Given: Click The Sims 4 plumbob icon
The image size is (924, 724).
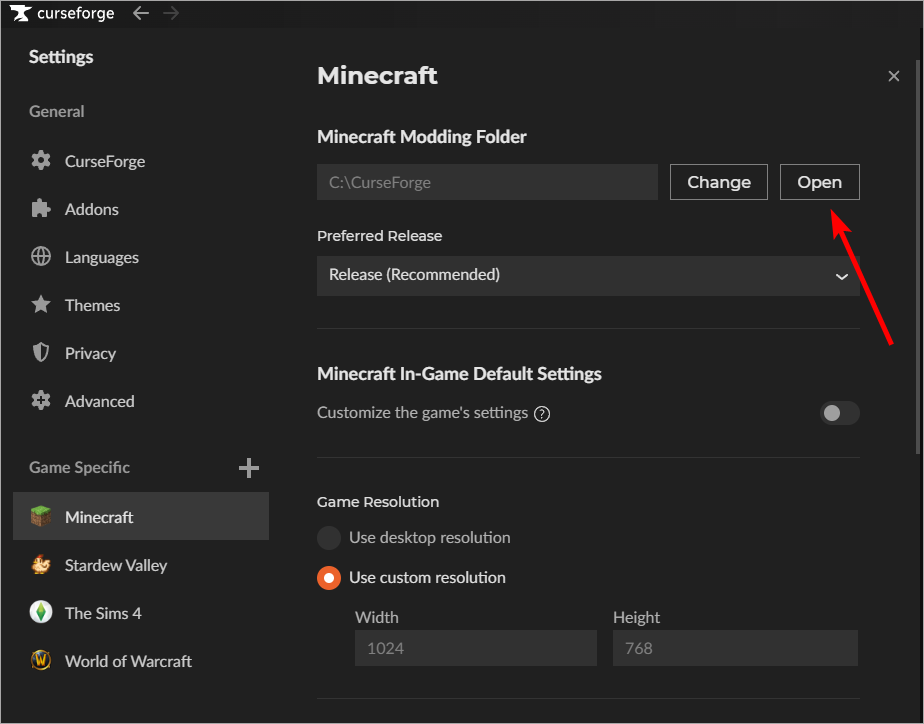Looking at the screenshot, I should (x=41, y=613).
